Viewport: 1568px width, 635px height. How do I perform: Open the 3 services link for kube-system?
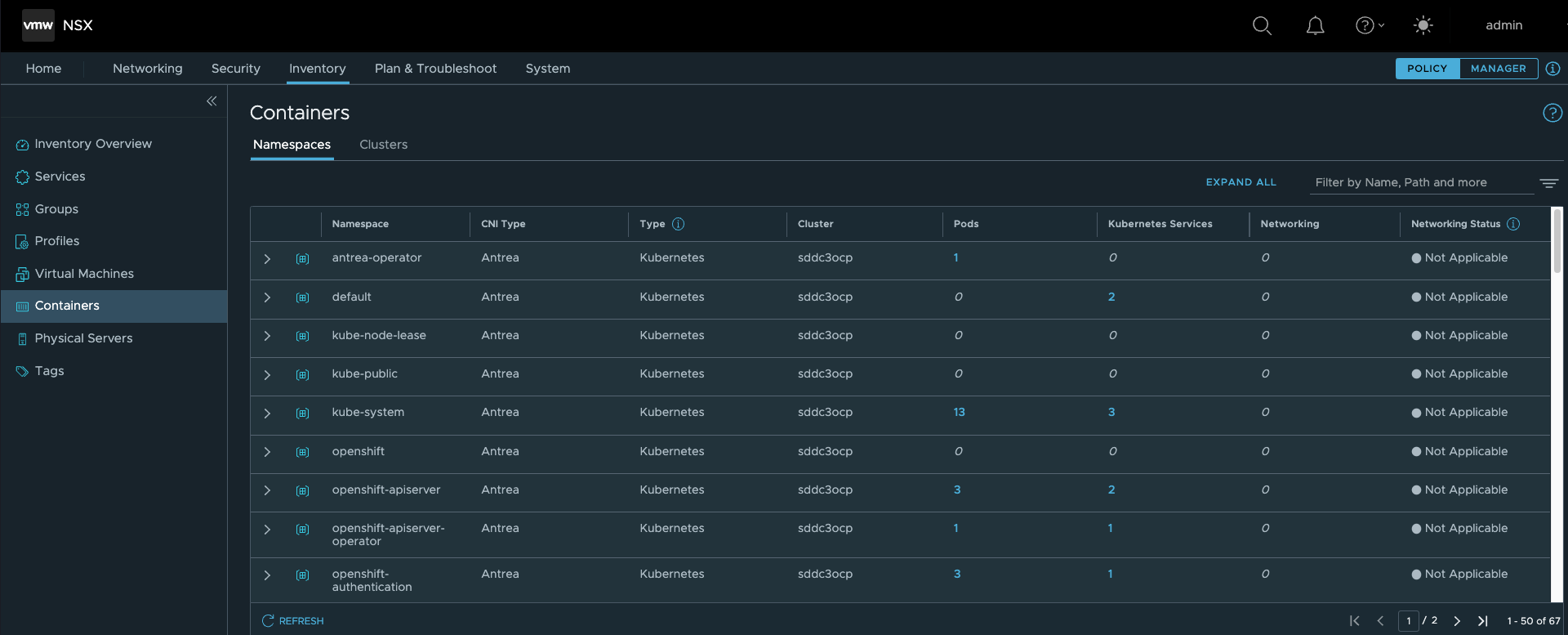pyautogui.click(x=1111, y=412)
